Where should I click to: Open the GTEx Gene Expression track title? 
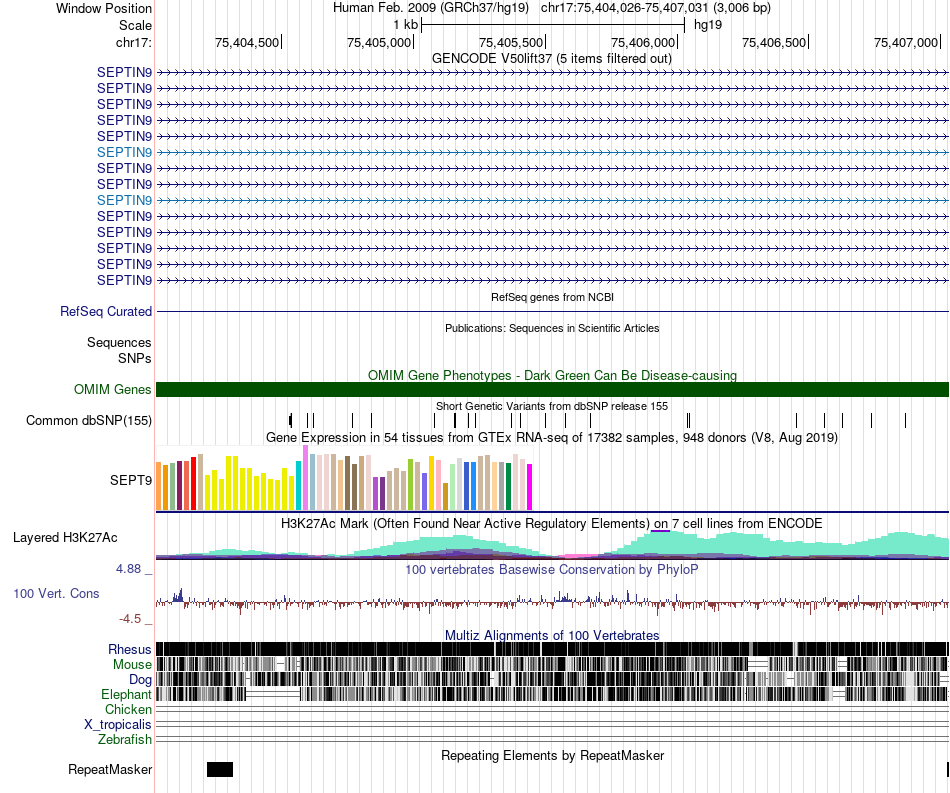click(x=552, y=437)
